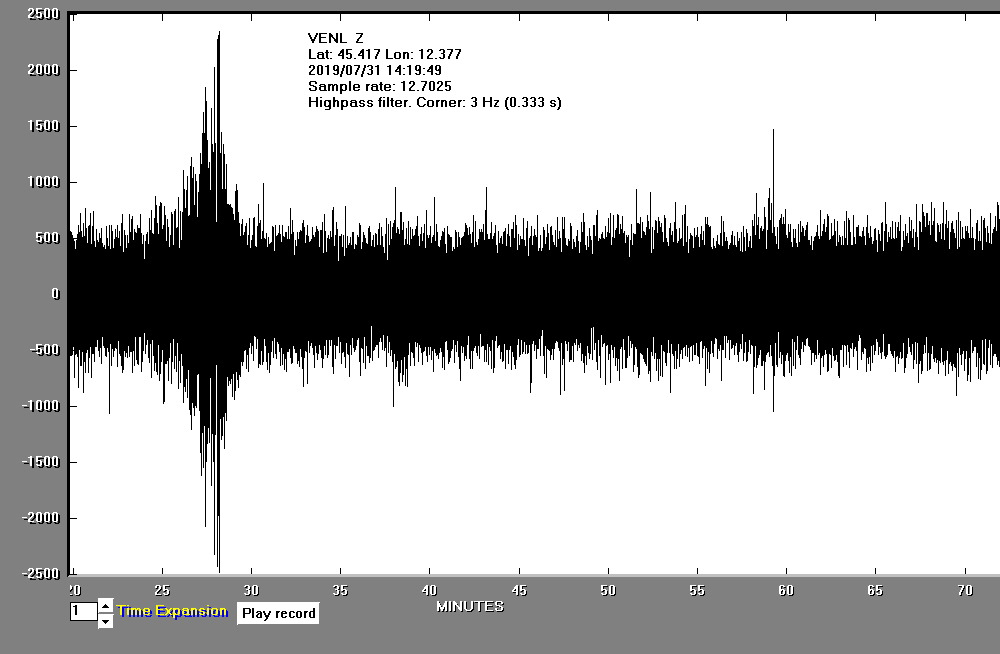Viewport: 1000px width, 654px height.
Task: Click the Sample rate 12.7025 text
Action: (379, 86)
